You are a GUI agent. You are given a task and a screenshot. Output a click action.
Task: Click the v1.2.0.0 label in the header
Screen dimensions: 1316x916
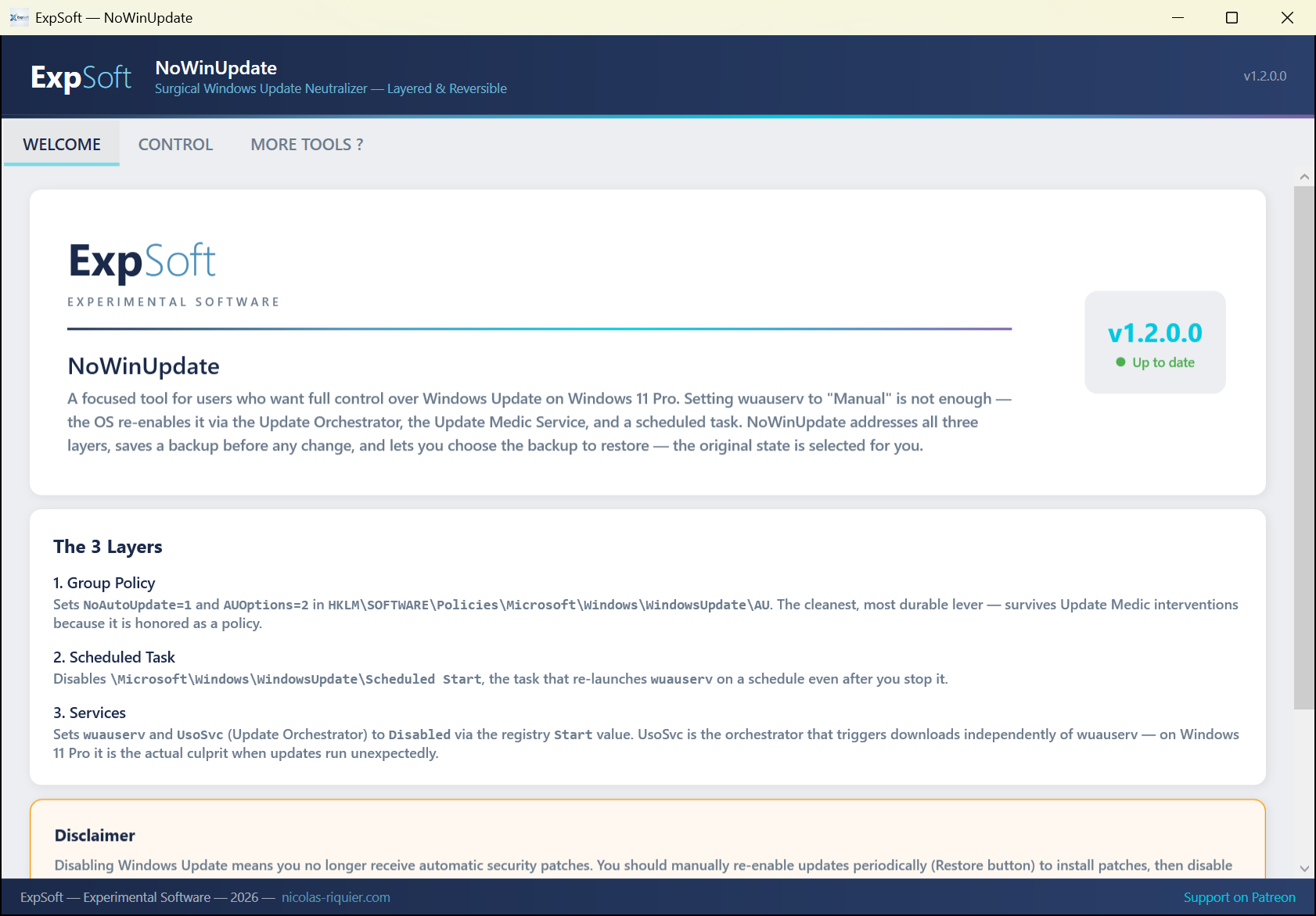pos(1264,76)
